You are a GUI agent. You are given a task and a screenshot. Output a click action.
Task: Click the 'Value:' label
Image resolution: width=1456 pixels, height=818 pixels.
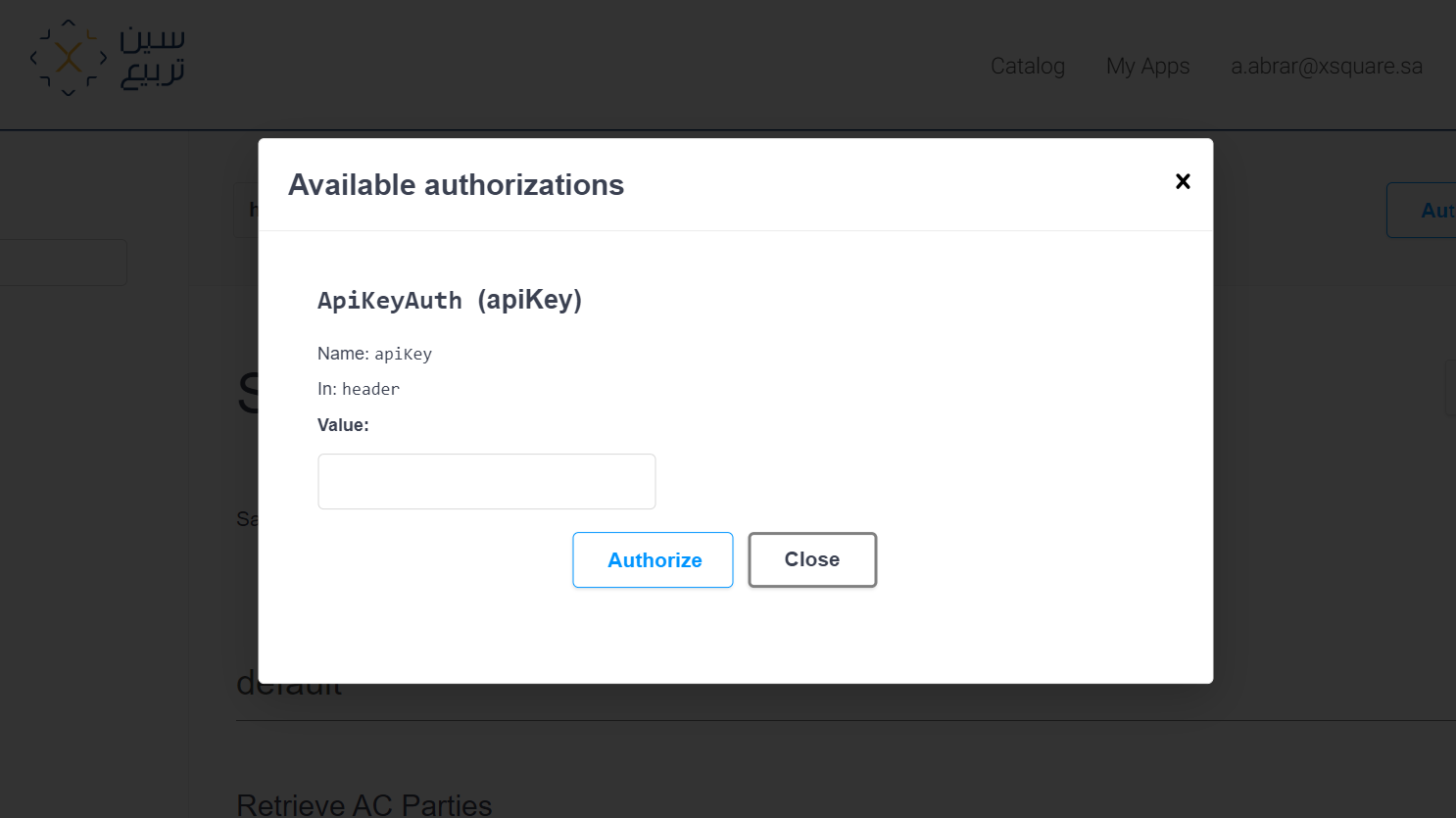(343, 425)
